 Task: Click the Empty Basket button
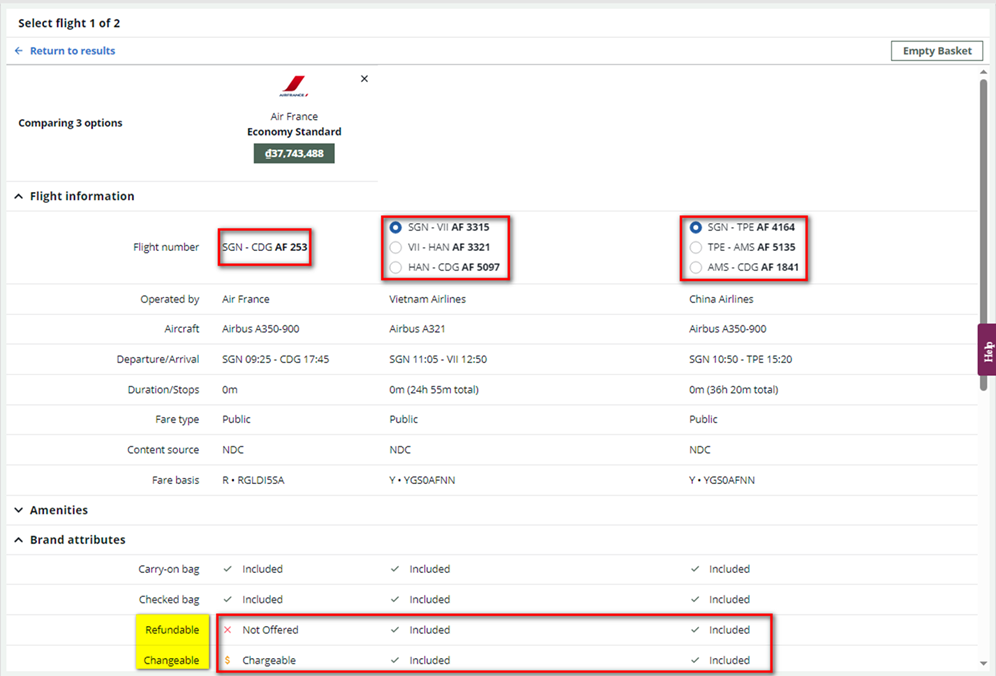point(937,51)
